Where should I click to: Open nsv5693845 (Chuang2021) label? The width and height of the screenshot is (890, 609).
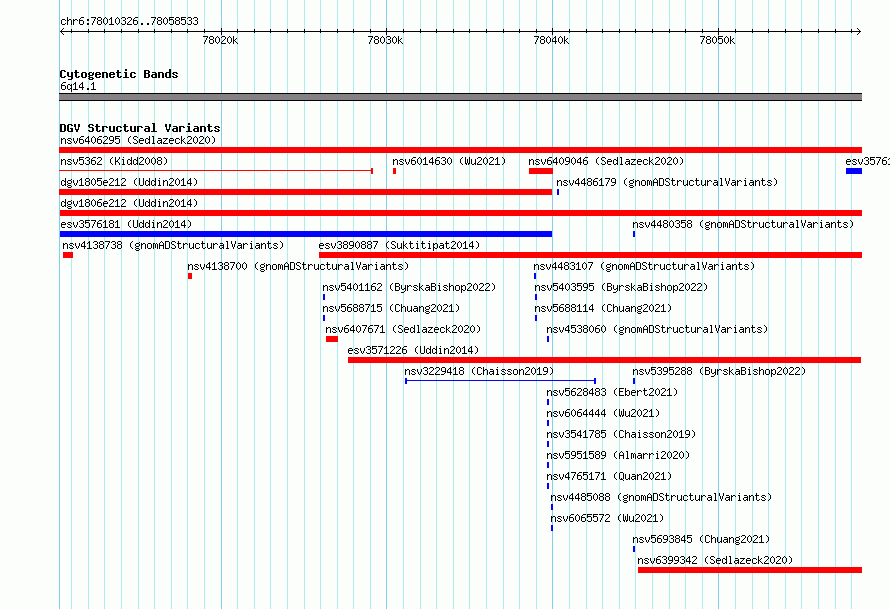pyautogui.click(x=701, y=539)
